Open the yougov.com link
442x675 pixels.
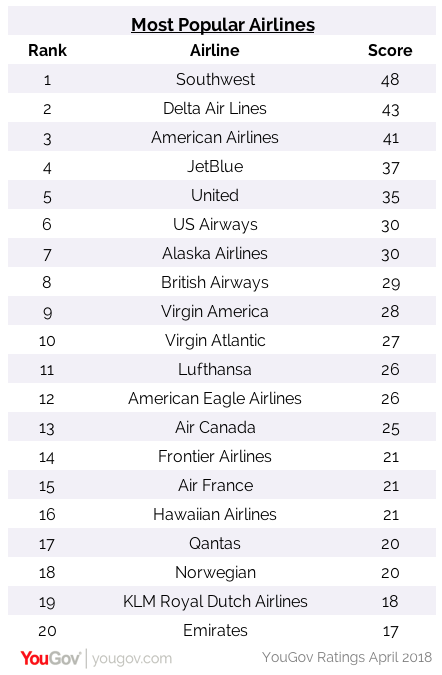coord(132,659)
